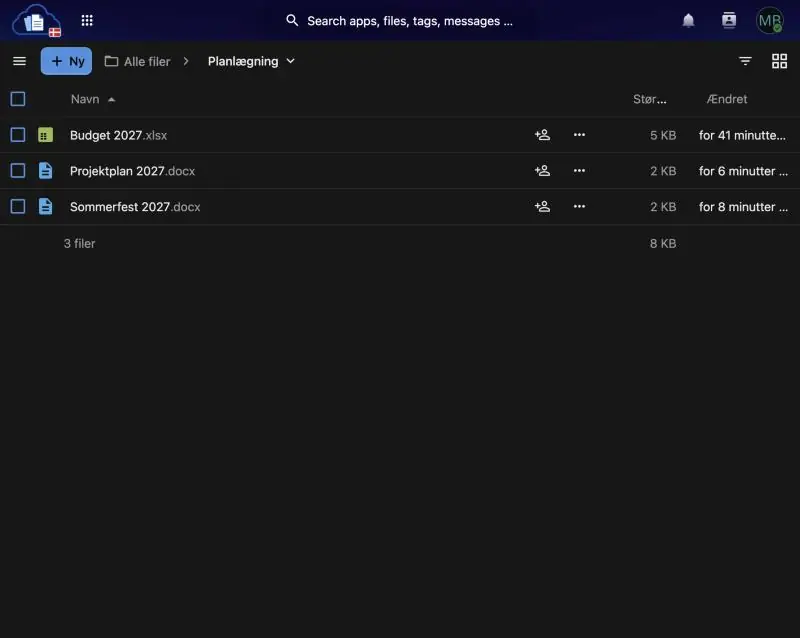Screen dimensions: 800x638
Task: Select the Projektplan 2027.docx checkbox
Action: 18,170
